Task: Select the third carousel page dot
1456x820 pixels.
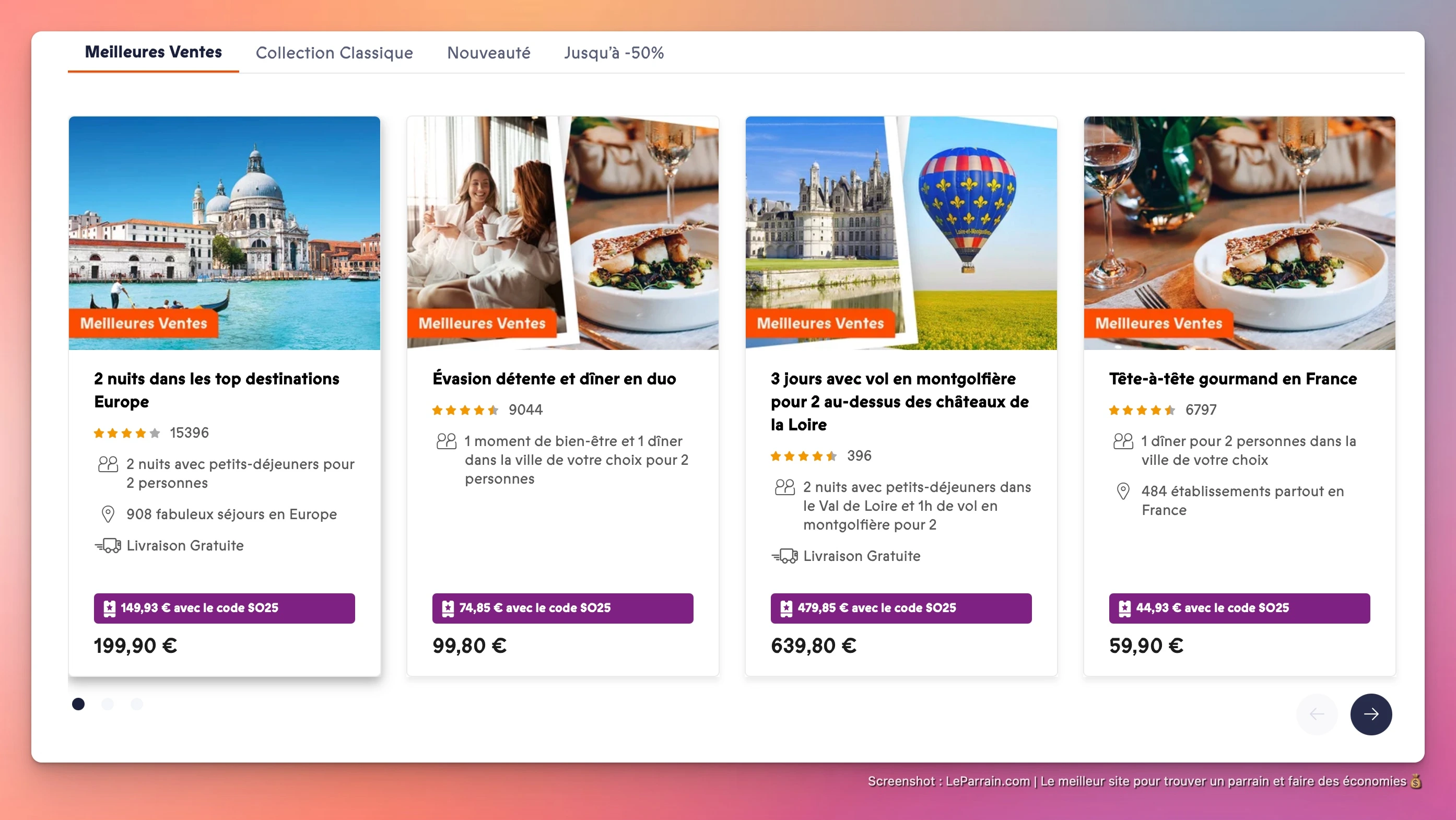Action: click(x=137, y=704)
